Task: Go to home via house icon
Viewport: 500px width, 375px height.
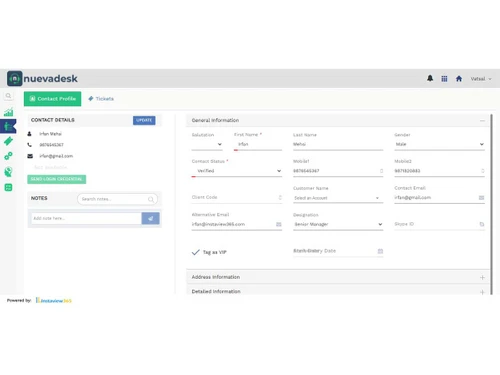Action: [x=459, y=79]
